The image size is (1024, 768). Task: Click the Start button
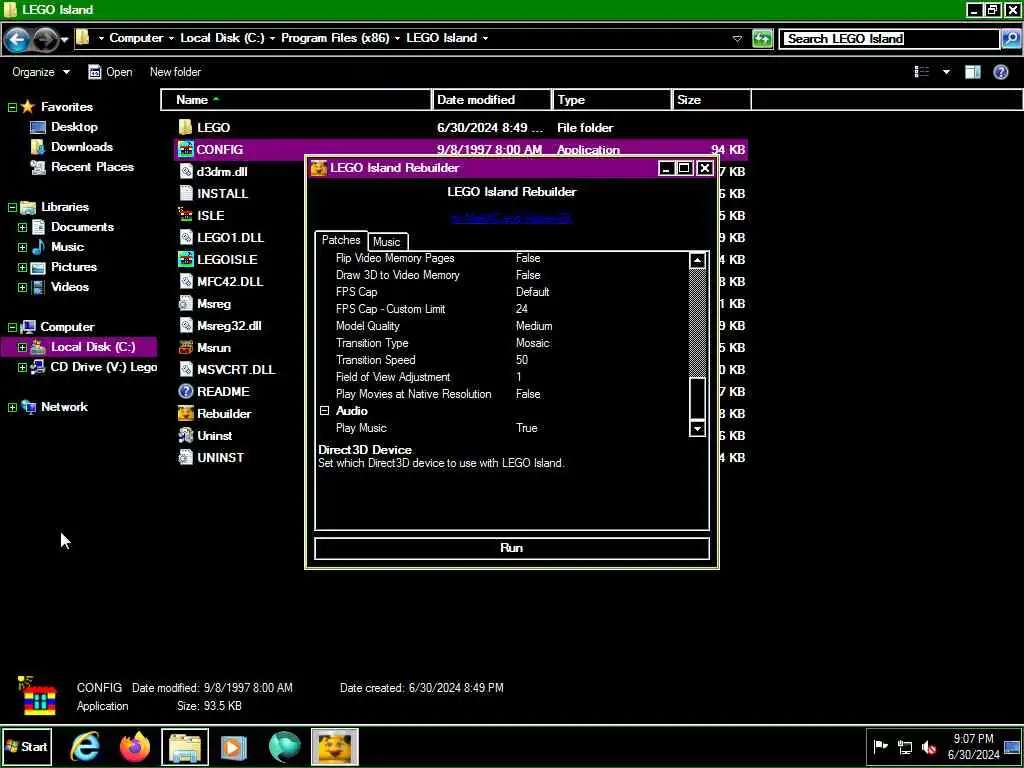(27, 747)
